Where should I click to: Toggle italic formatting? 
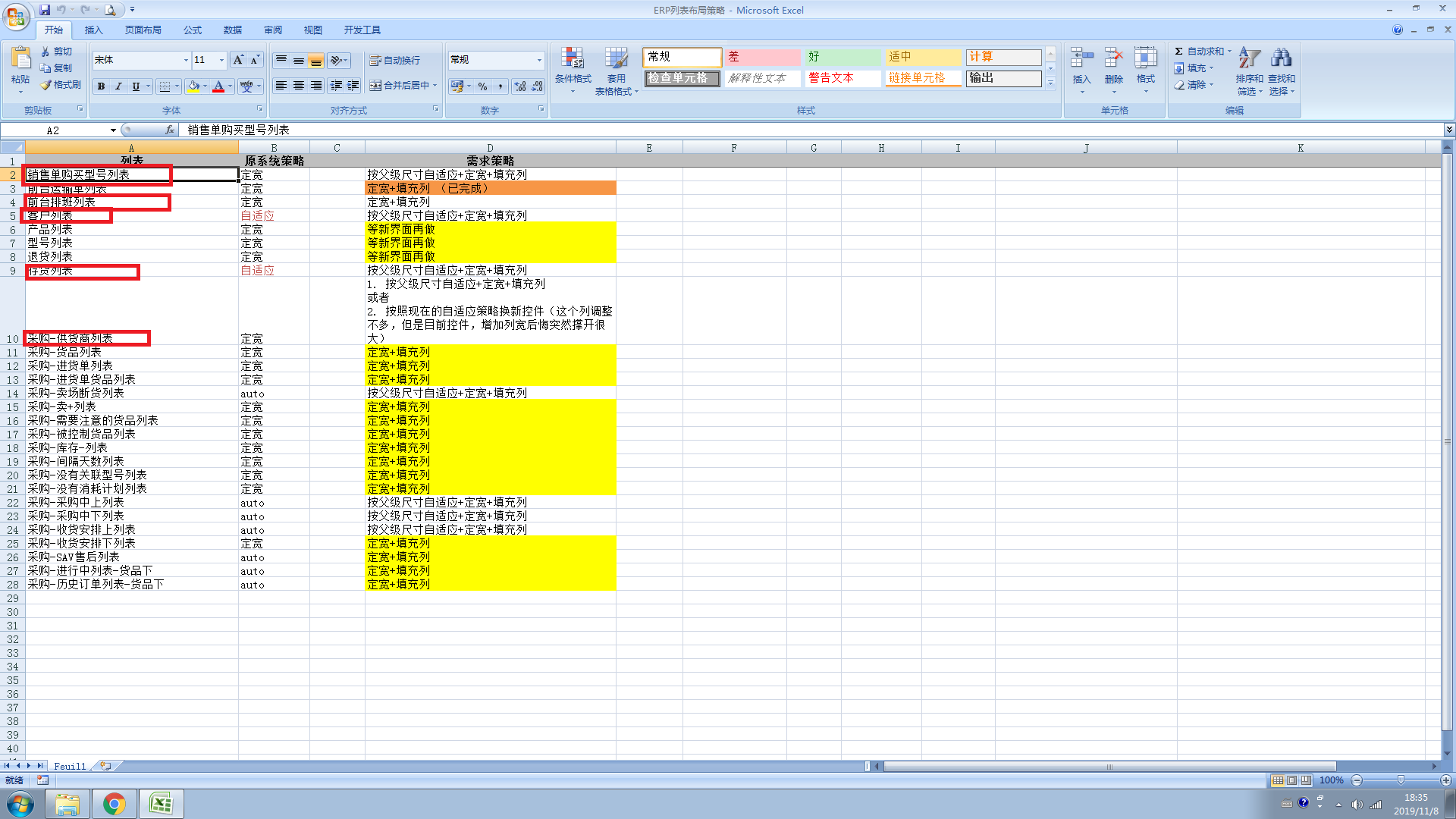point(118,86)
